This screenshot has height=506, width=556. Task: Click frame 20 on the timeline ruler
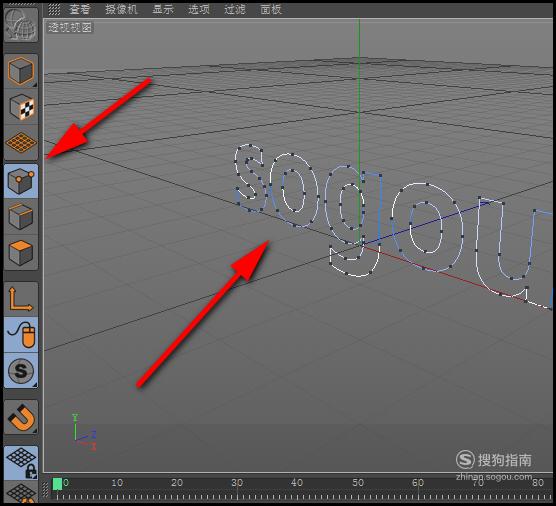click(x=177, y=483)
